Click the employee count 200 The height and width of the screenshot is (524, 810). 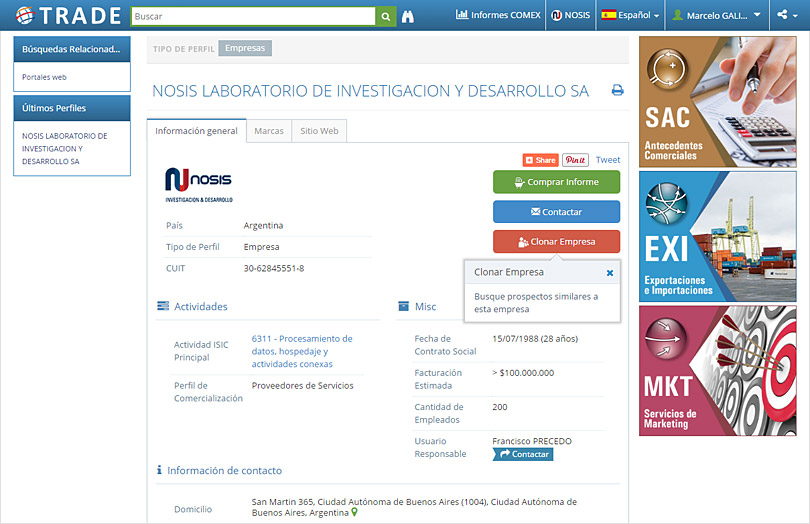pyautogui.click(x=500, y=407)
